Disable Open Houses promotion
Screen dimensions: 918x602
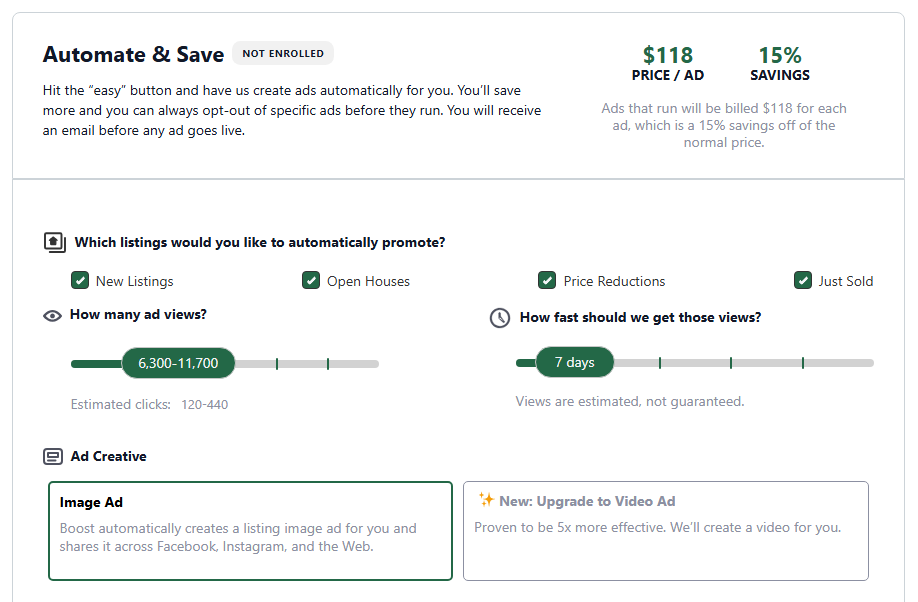pyautogui.click(x=311, y=280)
